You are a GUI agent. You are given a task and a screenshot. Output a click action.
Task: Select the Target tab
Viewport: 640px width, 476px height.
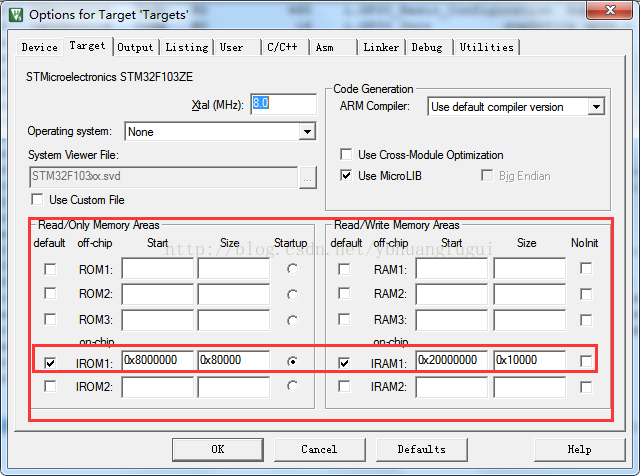[x=87, y=46]
